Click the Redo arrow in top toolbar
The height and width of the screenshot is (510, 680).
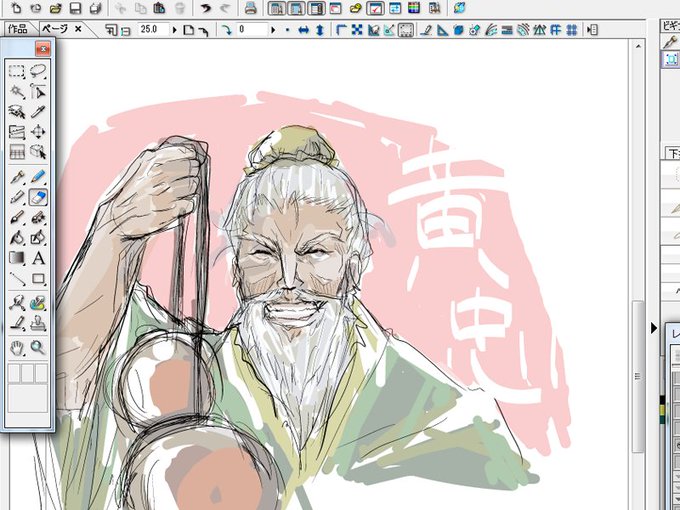point(225,8)
